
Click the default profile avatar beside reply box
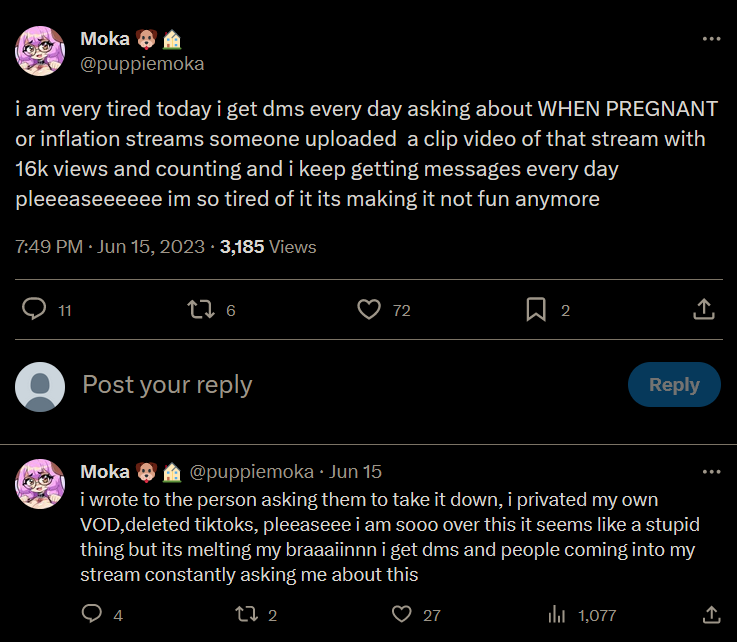[41, 386]
